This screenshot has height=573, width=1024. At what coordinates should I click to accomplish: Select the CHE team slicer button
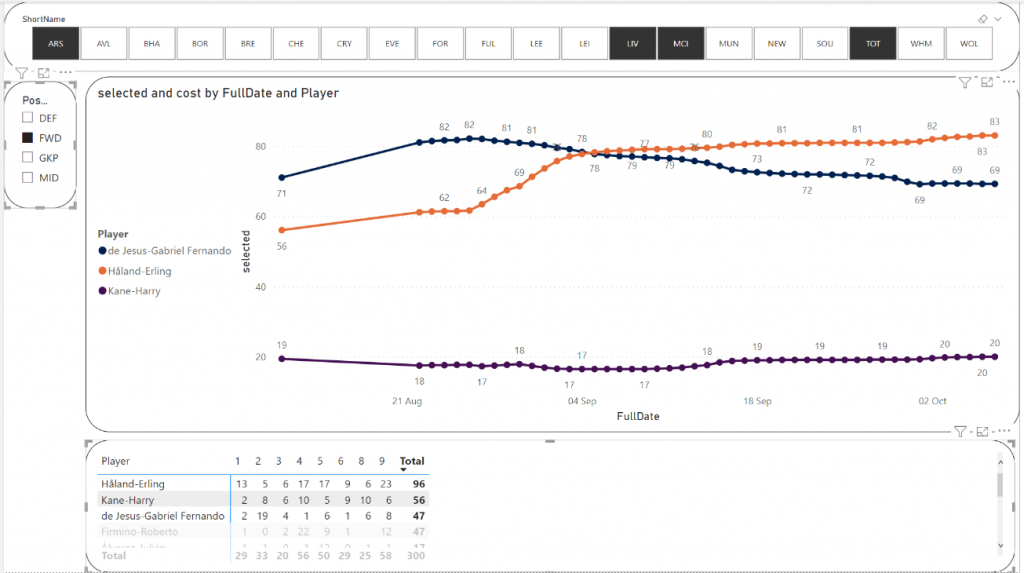coord(296,44)
